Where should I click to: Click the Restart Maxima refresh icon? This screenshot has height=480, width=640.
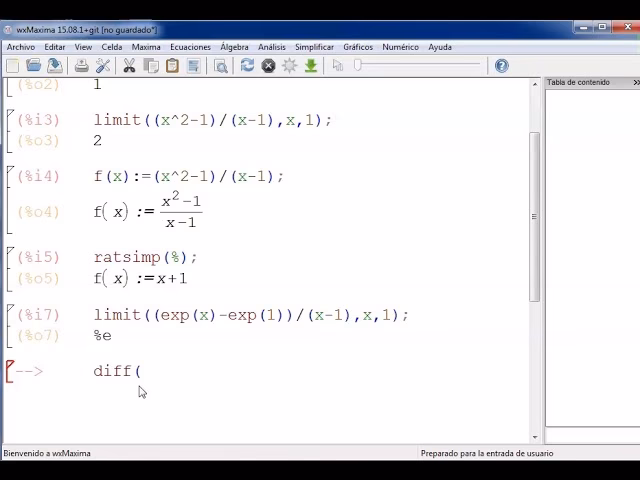click(247, 66)
